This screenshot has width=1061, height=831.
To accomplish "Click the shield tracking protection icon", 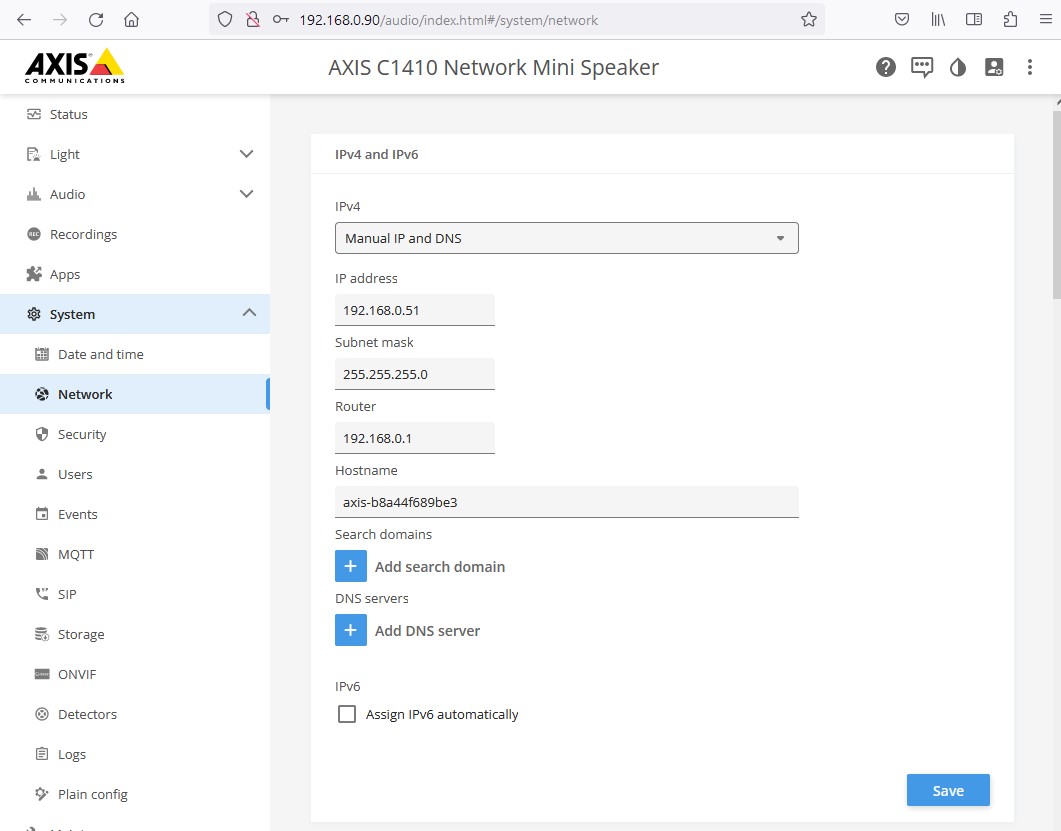I will point(225,20).
